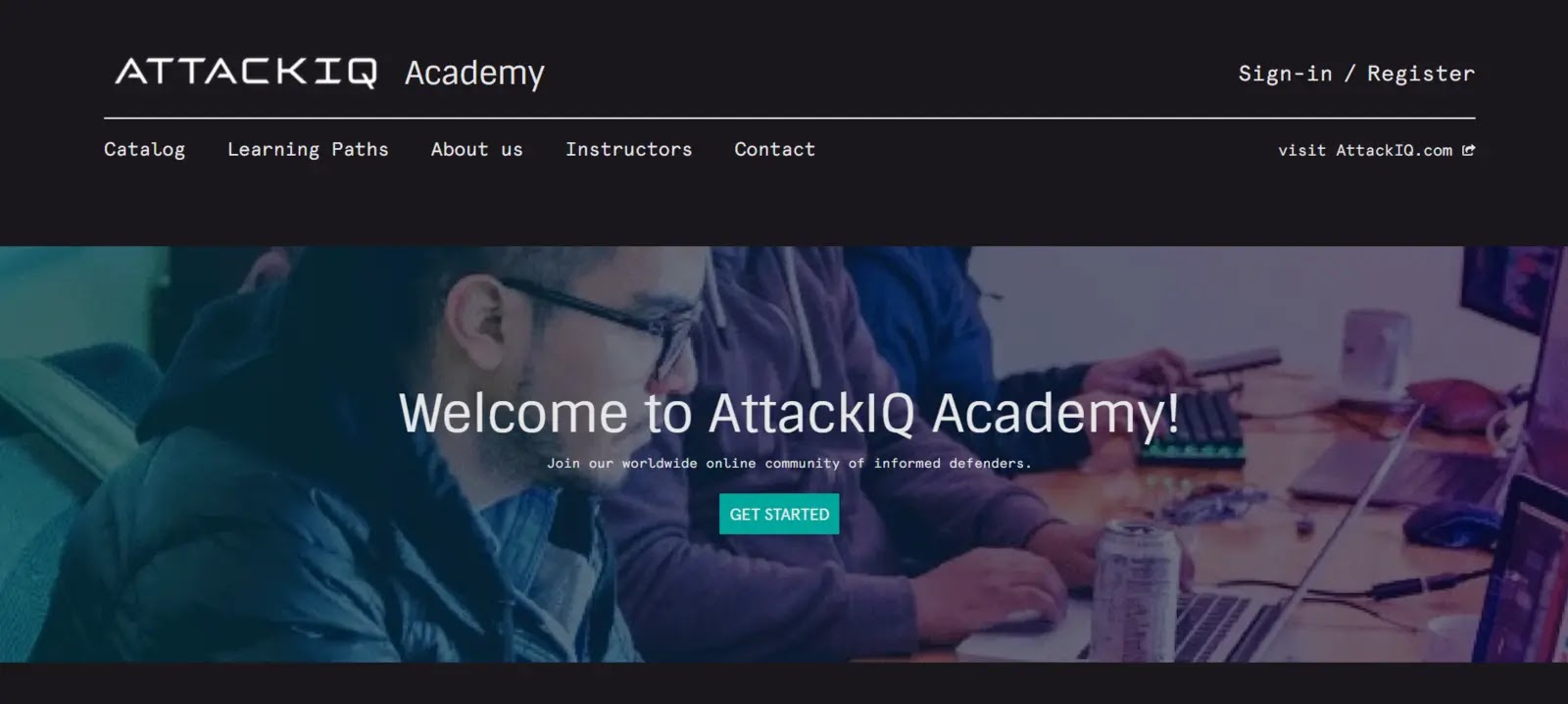Click the worldwide online community tagline text
Viewport: 1568px width, 704px height.
(x=789, y=463)
